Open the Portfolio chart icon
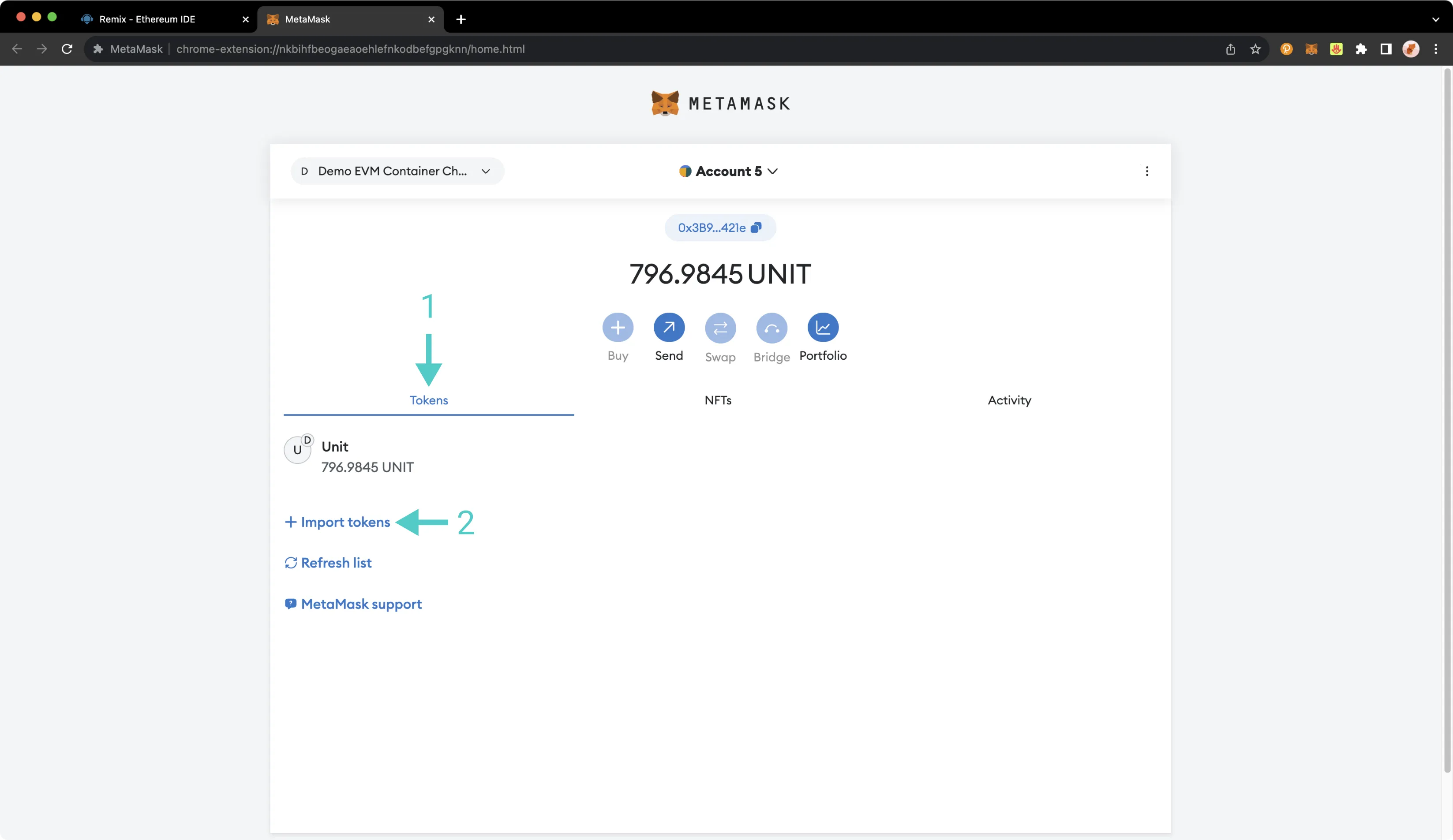This screenshot has height=840, width=1453. [823, 328]
